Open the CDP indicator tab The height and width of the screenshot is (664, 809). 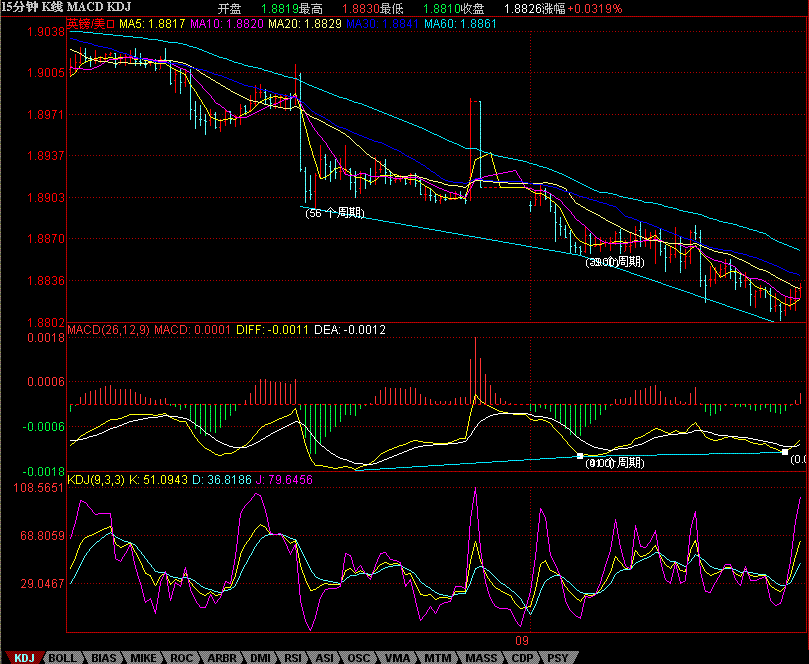[521, 657]
